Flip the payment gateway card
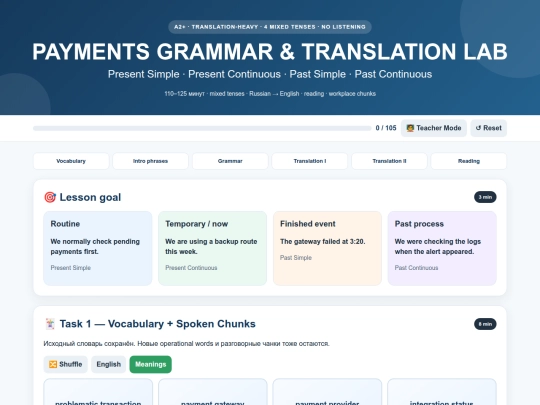 [x=212, y=393]
